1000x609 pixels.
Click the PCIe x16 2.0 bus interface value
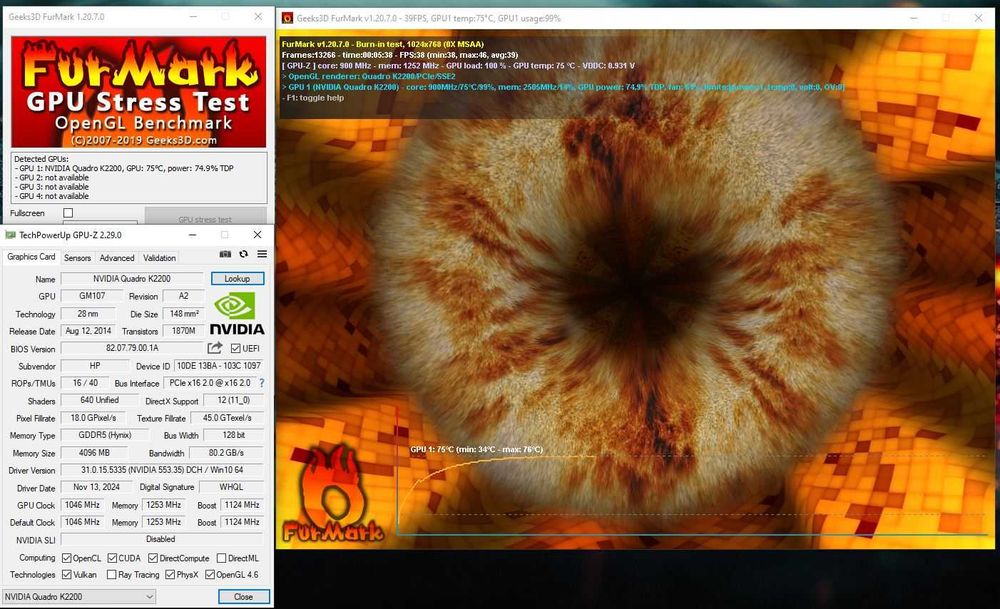[x=210, y=383]
